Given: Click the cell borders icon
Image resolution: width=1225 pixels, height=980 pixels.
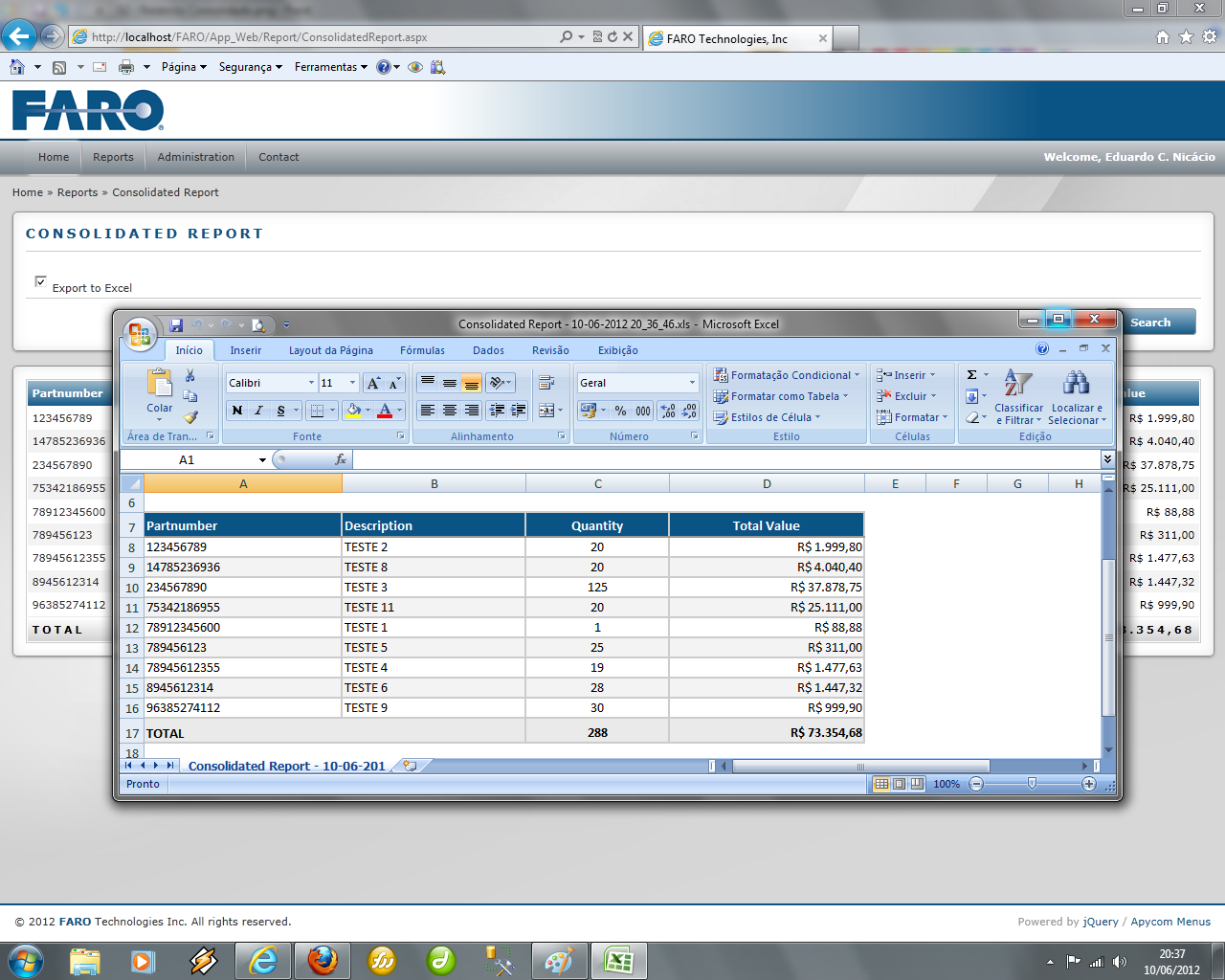Looking at the screenshot, I should coord(318,411).
